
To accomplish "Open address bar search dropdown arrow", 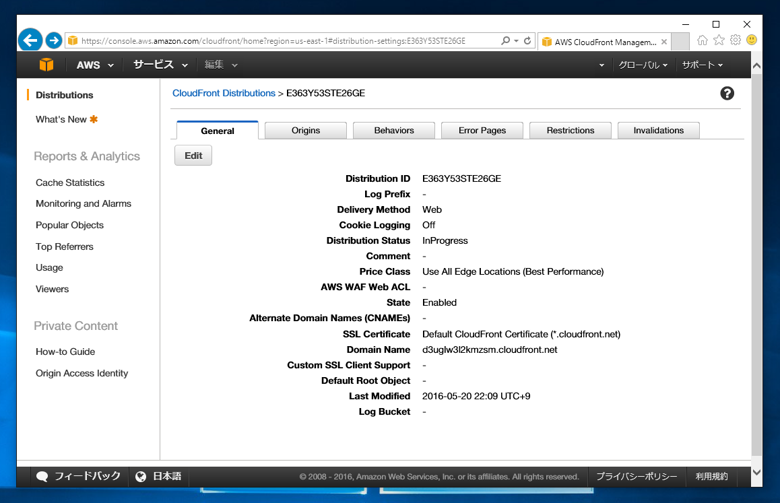I will click(516, 40).
